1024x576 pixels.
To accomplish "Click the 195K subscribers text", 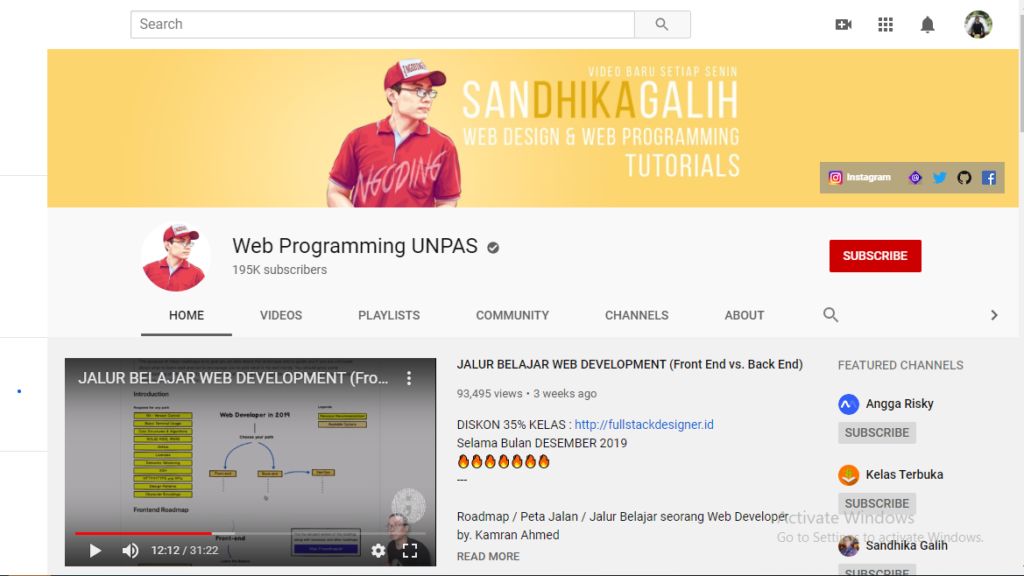I will click(280, 270).
